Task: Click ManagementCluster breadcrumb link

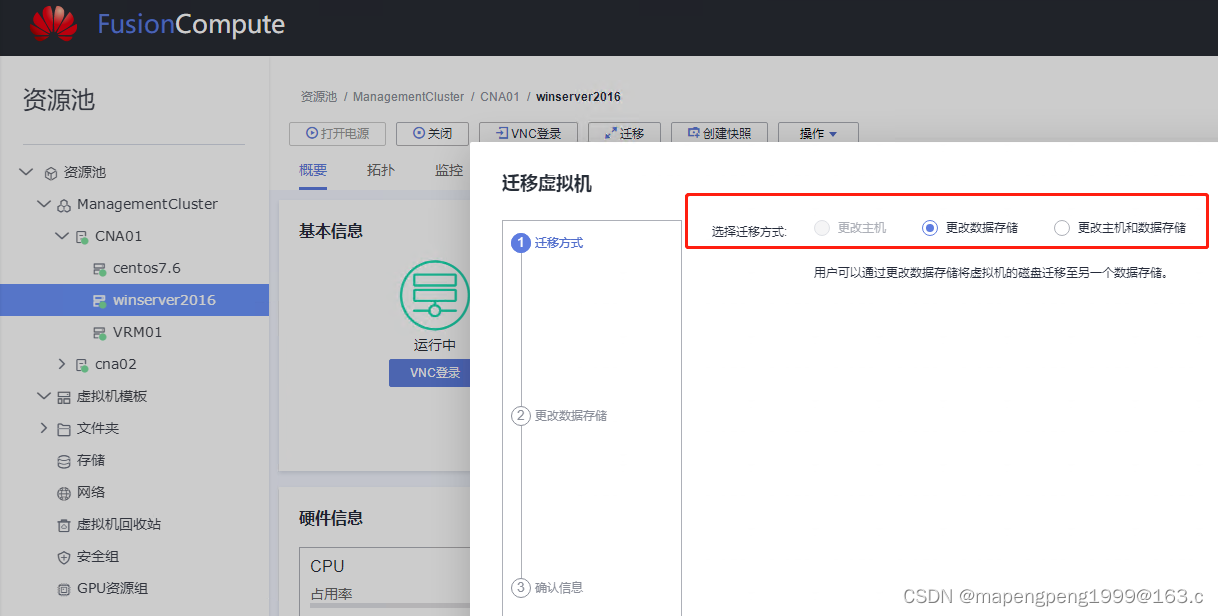Action: point(409,97)
